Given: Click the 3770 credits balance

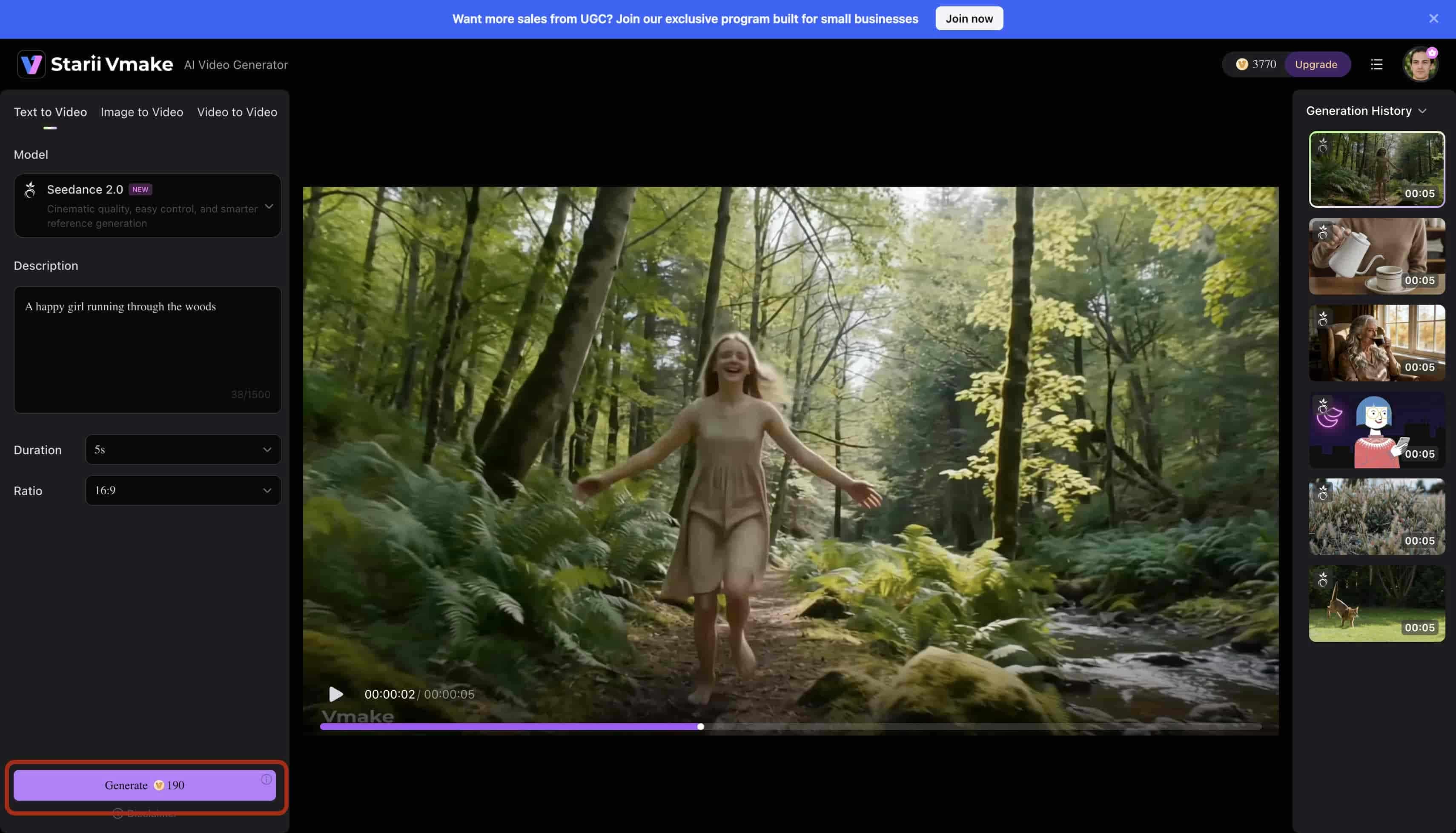Looking at the screenshot, I should (1264, 64).
